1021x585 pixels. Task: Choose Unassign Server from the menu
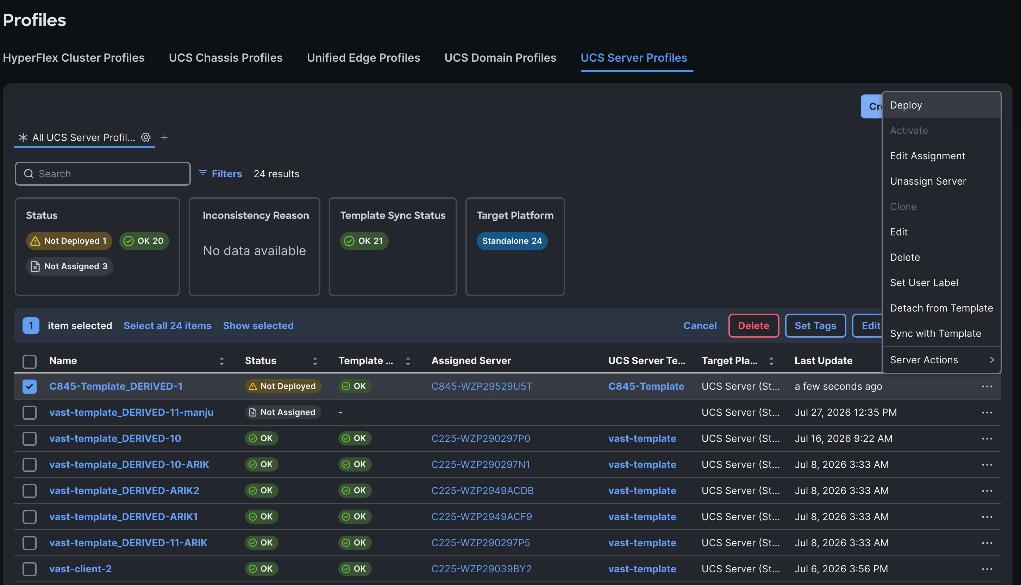[x=942, y=181]
